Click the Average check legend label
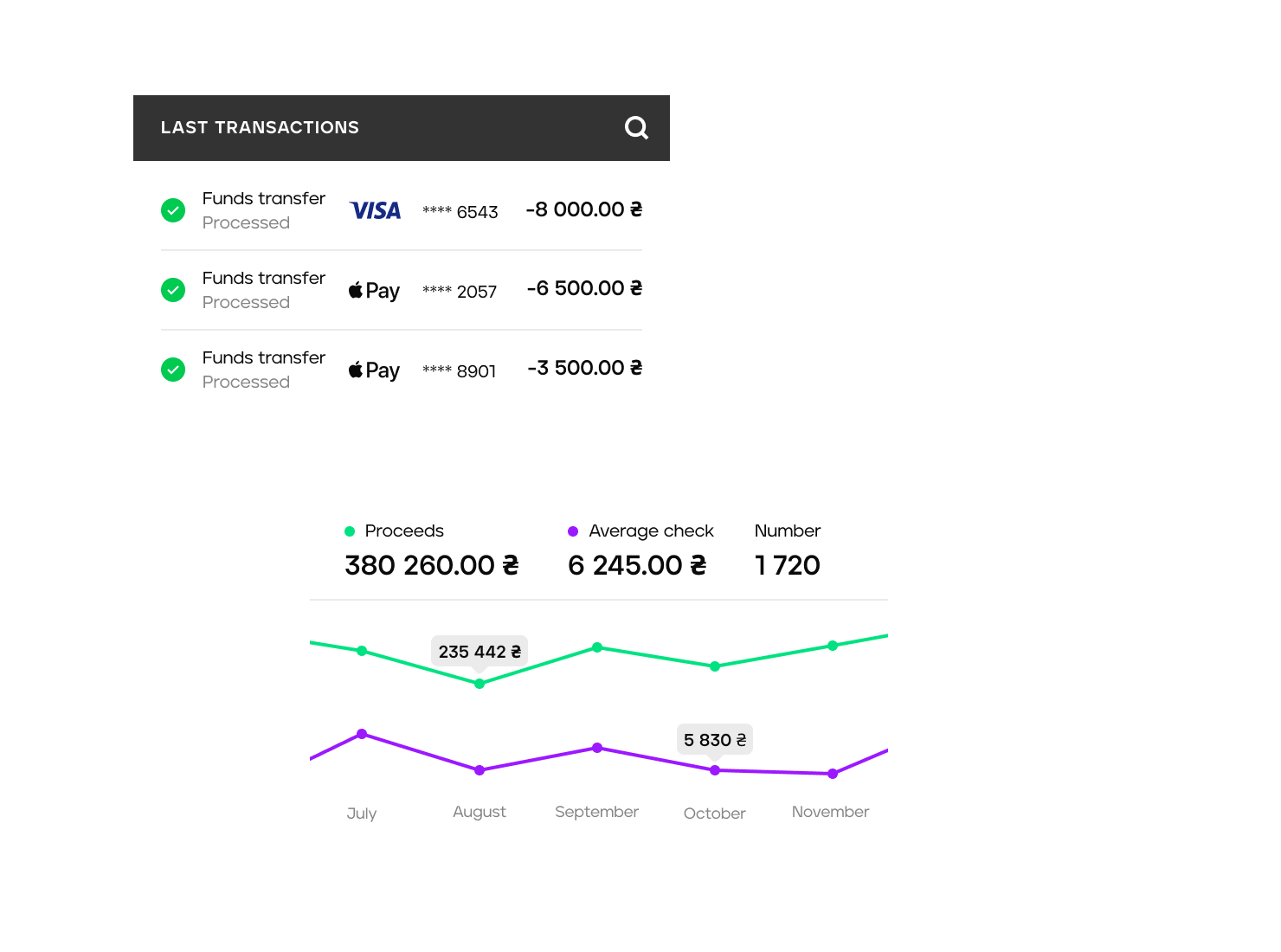This screenshot has height=952, width=1281. click(651, 531)
